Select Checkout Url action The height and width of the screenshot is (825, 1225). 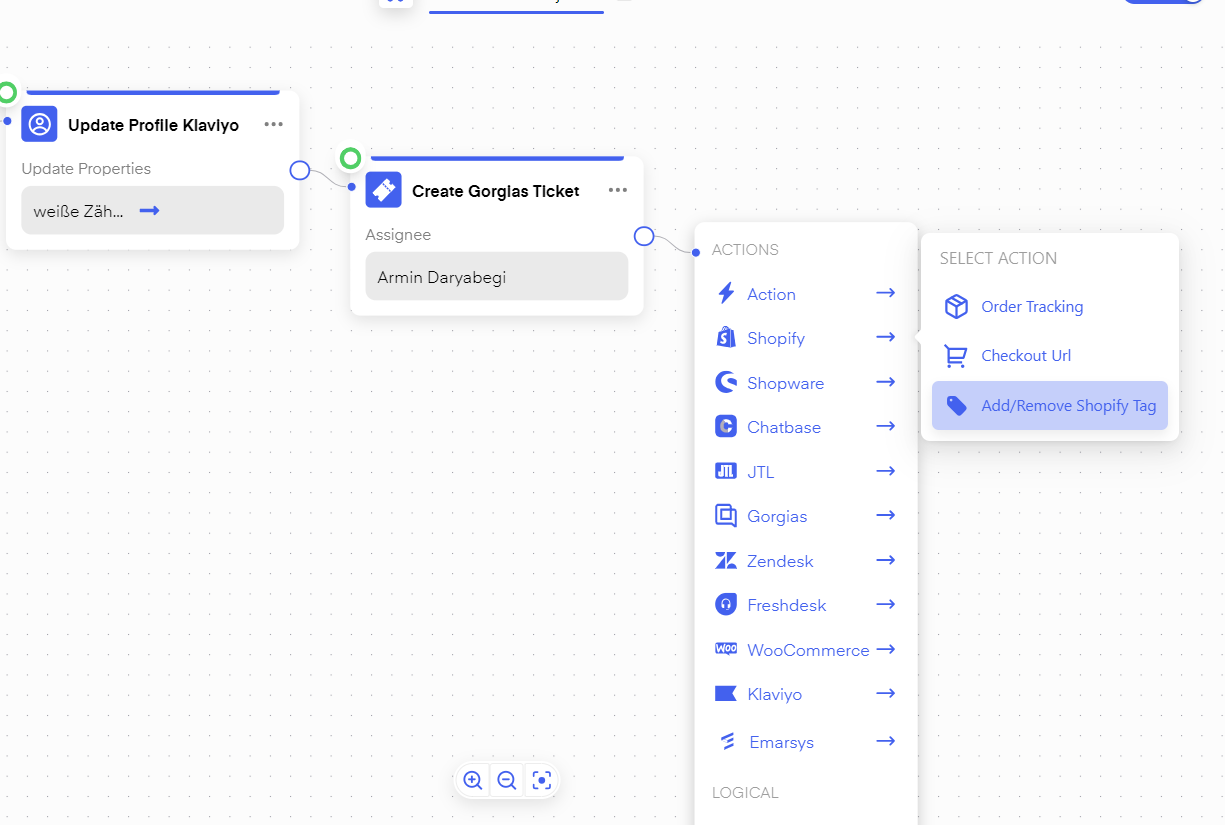(x=1026, y=356)
